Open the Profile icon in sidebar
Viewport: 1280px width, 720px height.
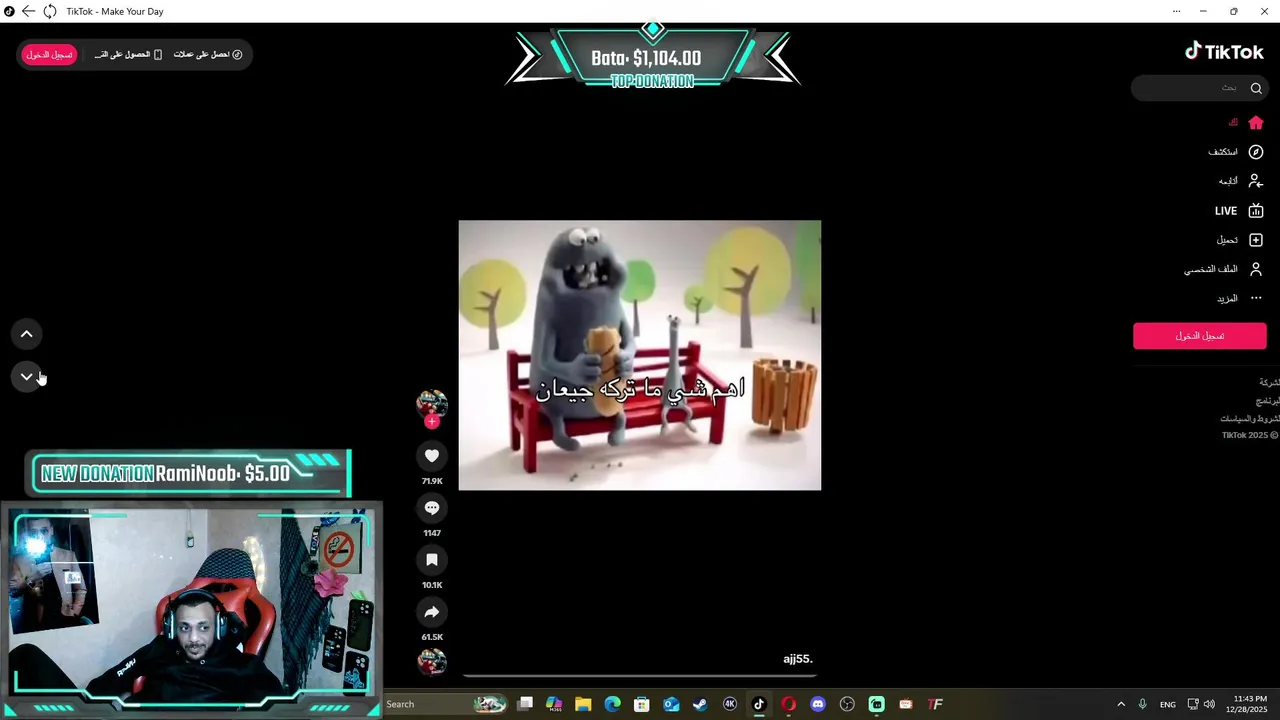1256,269
